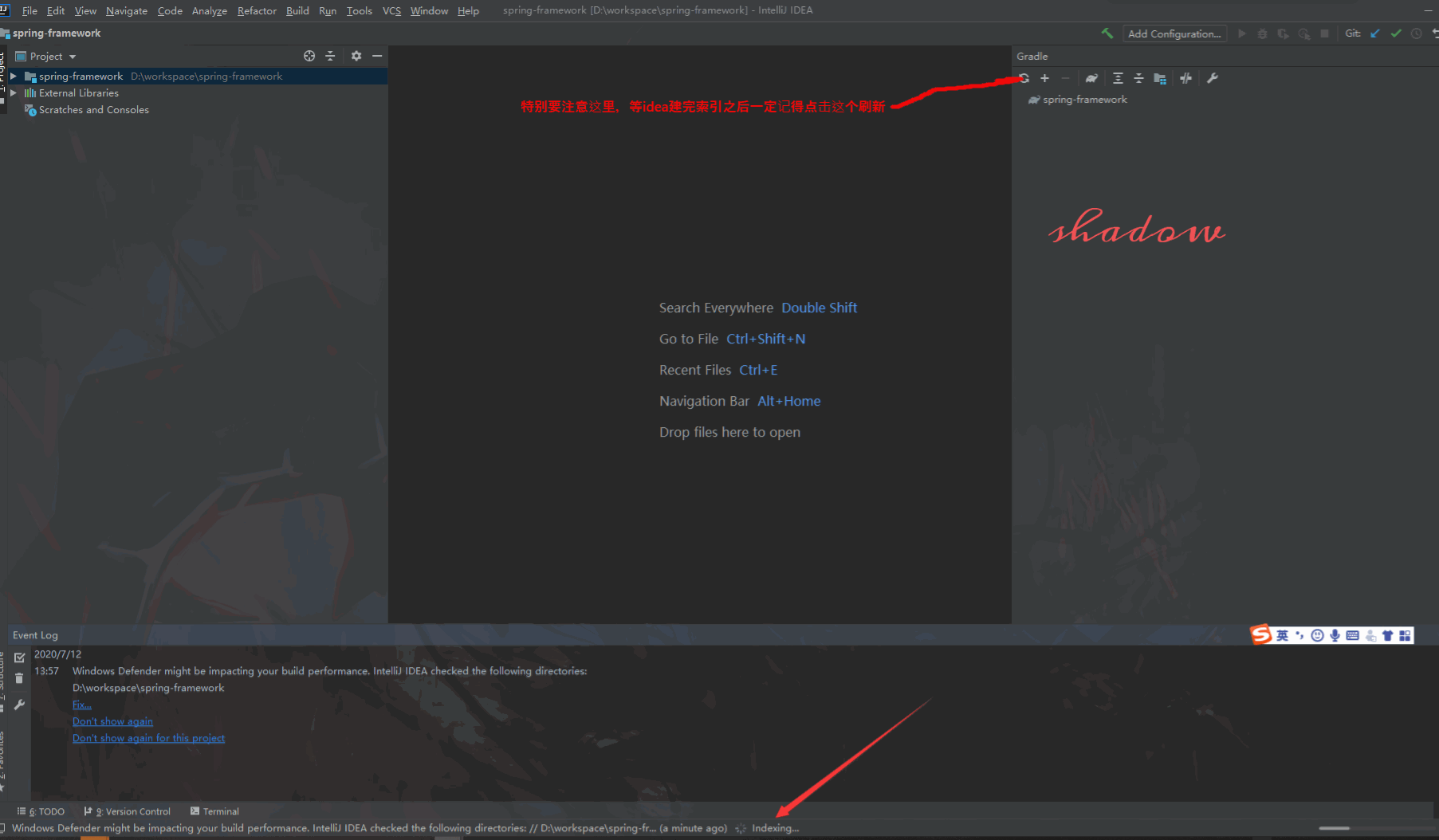The height and width of the screenshot is (840, 1439).
Task: Open the Edit menu
Action: click(x=56, y=10)
